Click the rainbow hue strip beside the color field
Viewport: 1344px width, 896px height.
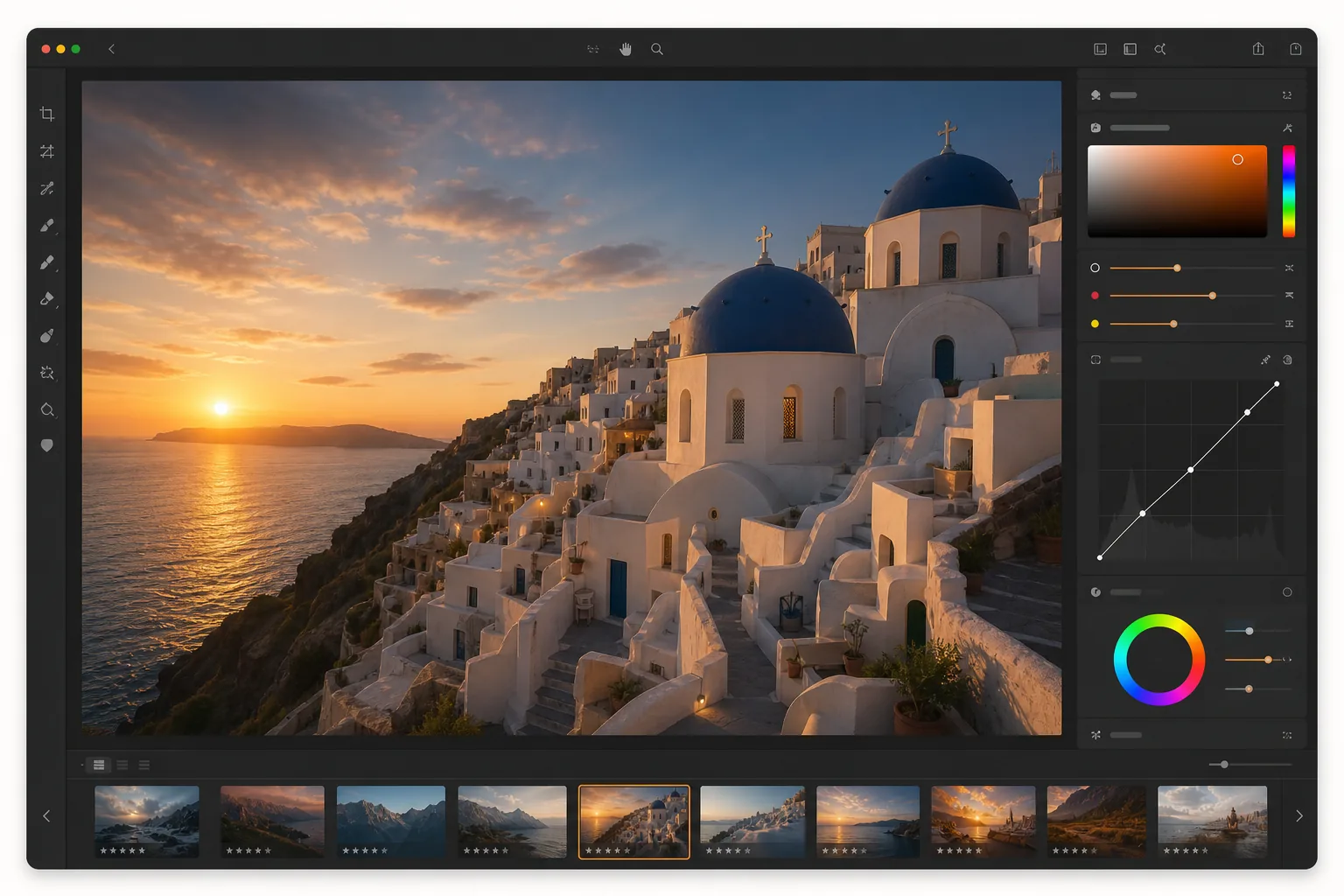pos(1289,191)
